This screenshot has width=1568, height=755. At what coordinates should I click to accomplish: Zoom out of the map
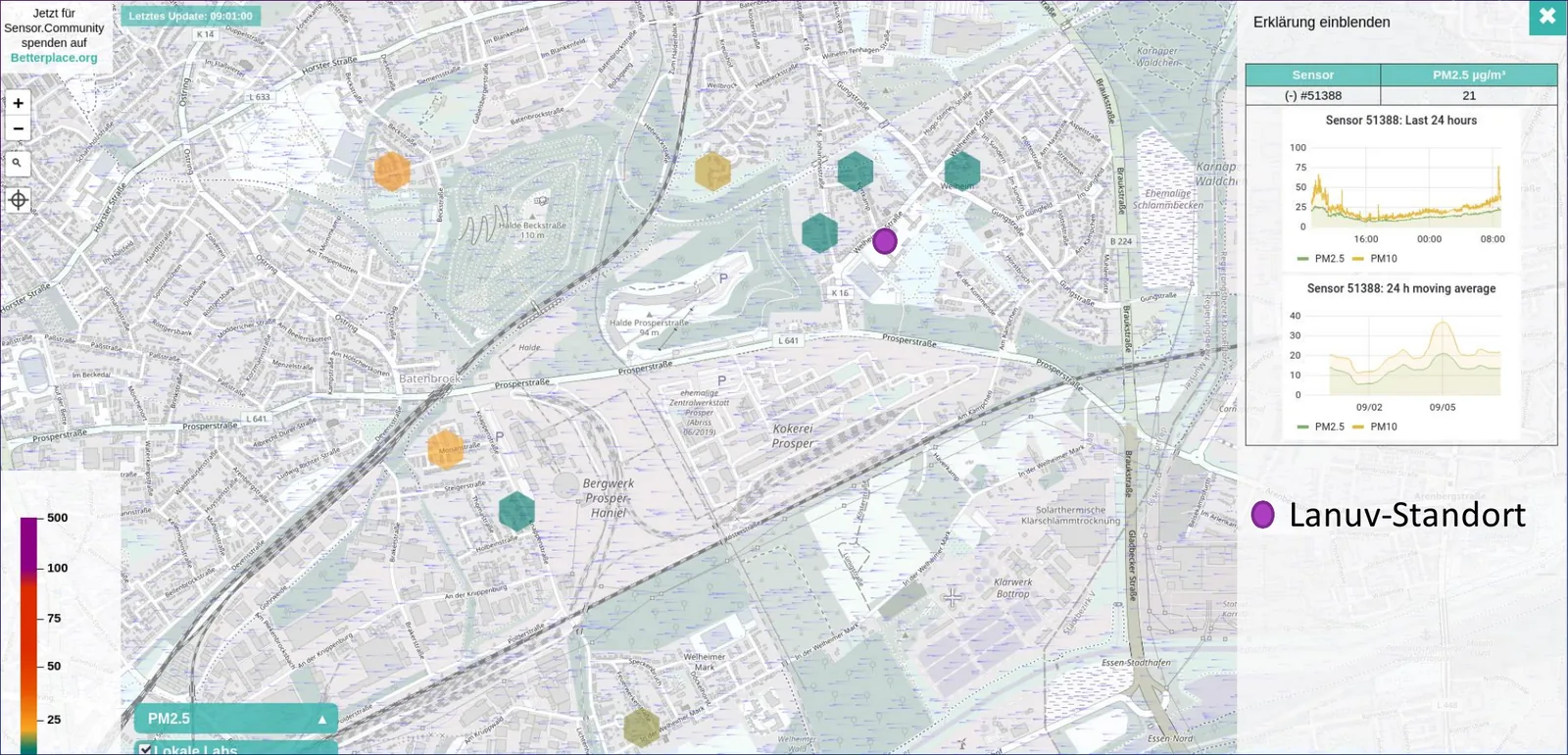point(18,128)
